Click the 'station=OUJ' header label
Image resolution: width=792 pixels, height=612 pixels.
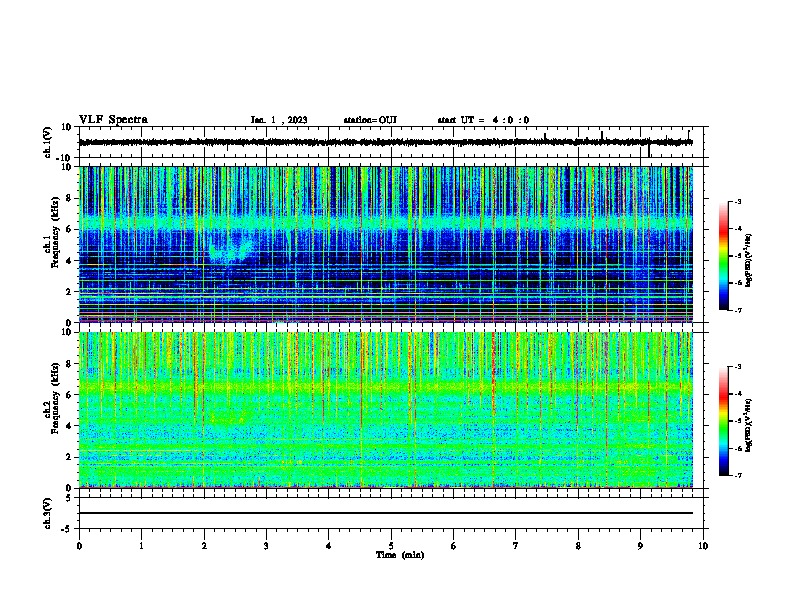370,120
